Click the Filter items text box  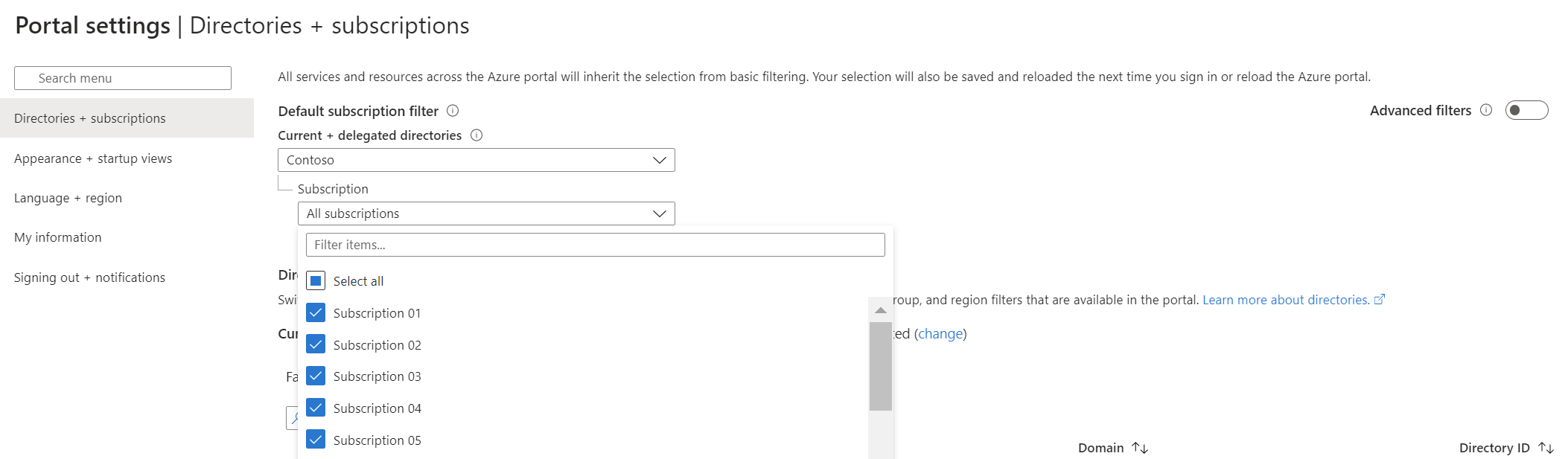(x=596, y=245)
